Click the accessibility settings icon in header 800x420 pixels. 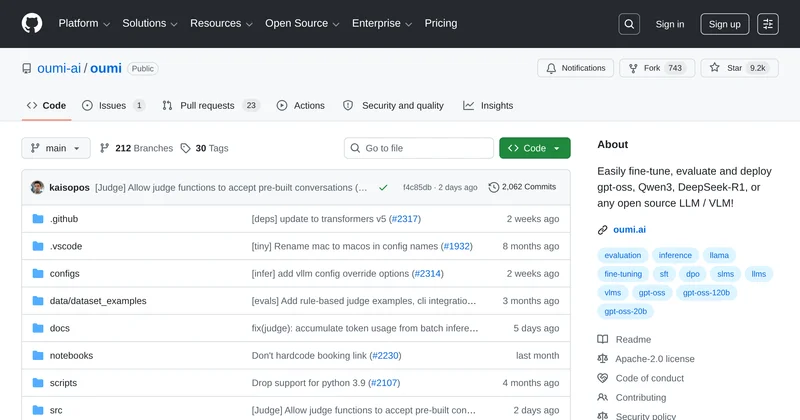click(767, 24)
